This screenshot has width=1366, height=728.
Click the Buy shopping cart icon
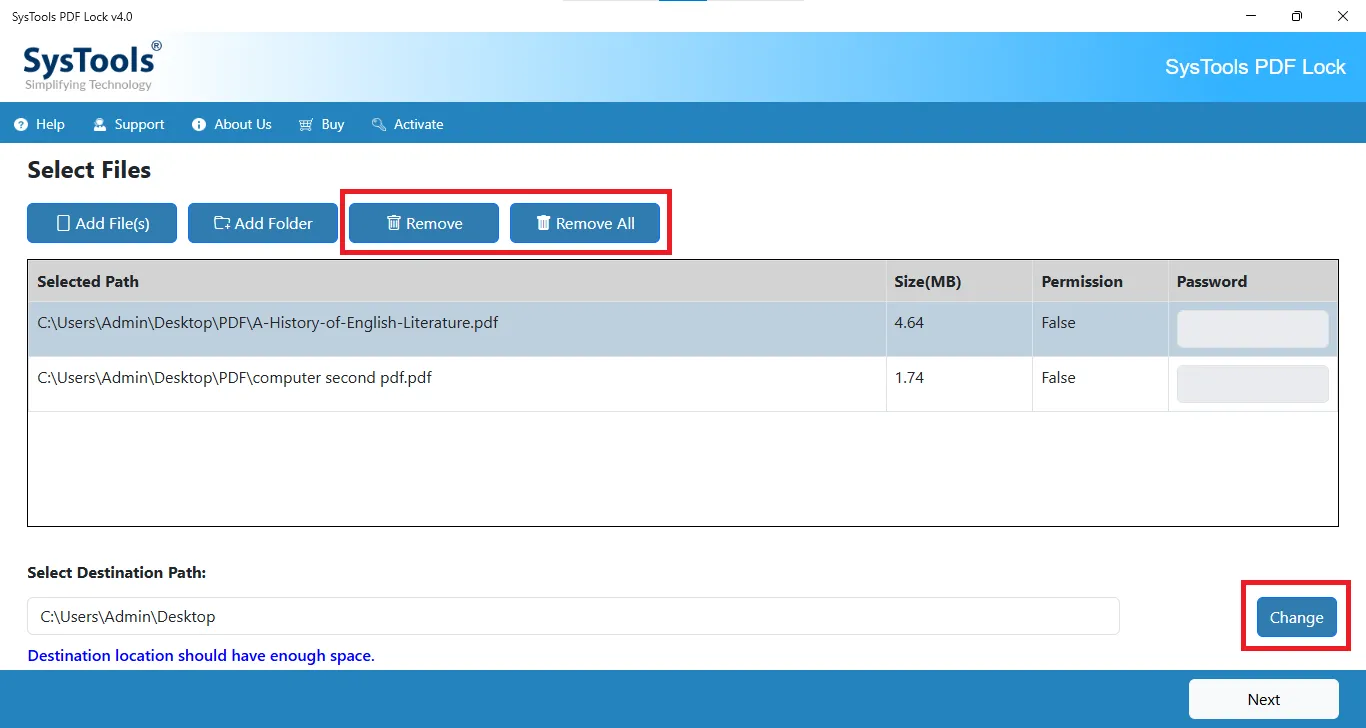point(306,125)
